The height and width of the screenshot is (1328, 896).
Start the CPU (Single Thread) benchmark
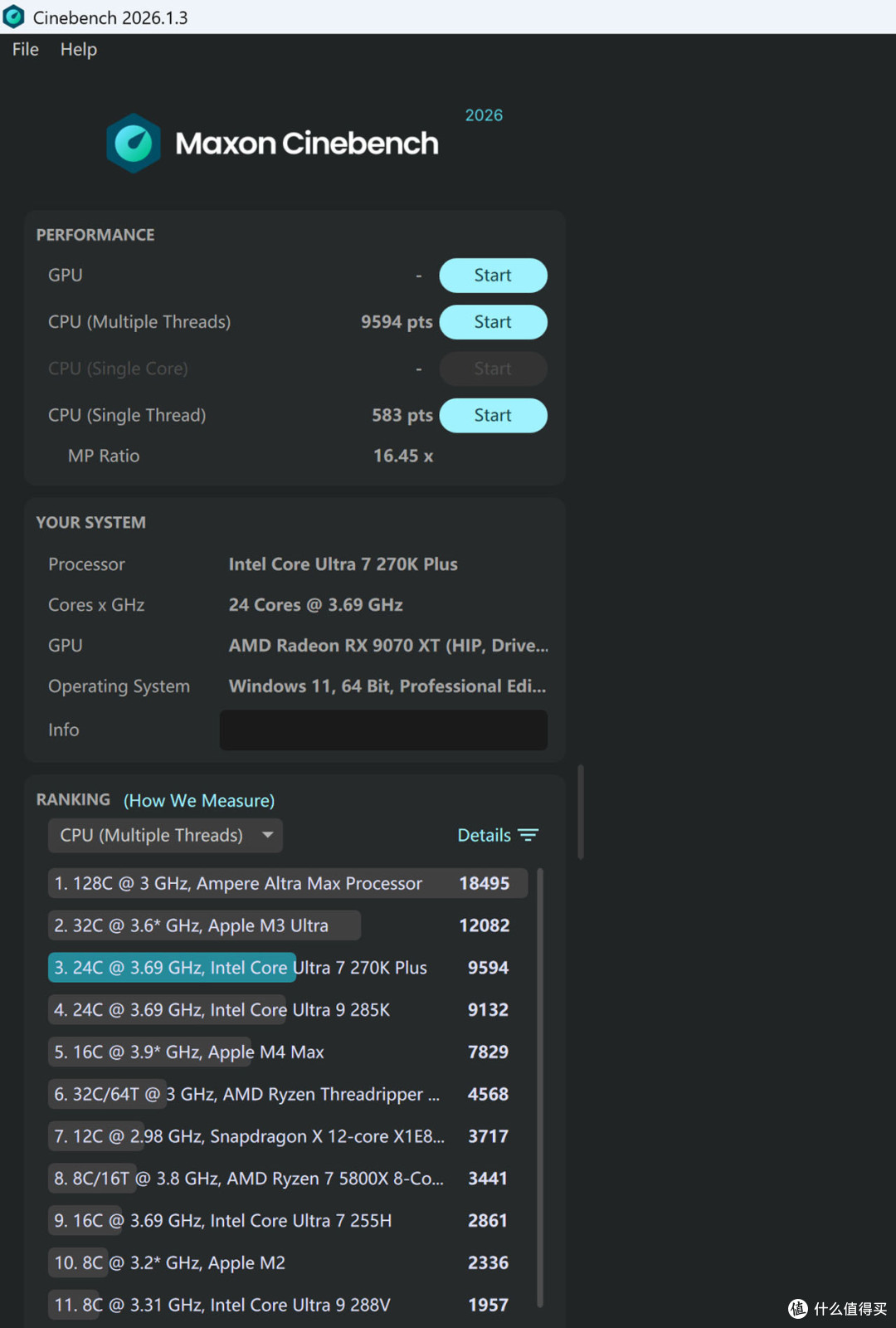pos(493,416)
